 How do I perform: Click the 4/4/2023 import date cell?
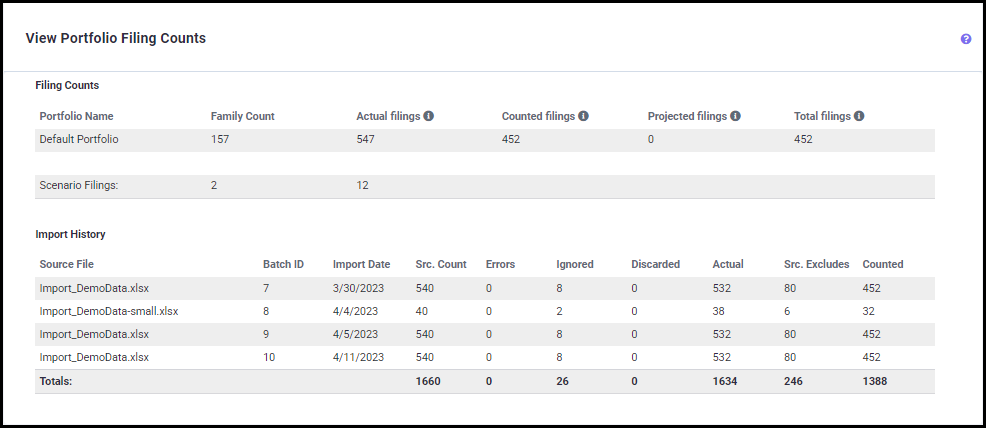coord(353,311)
